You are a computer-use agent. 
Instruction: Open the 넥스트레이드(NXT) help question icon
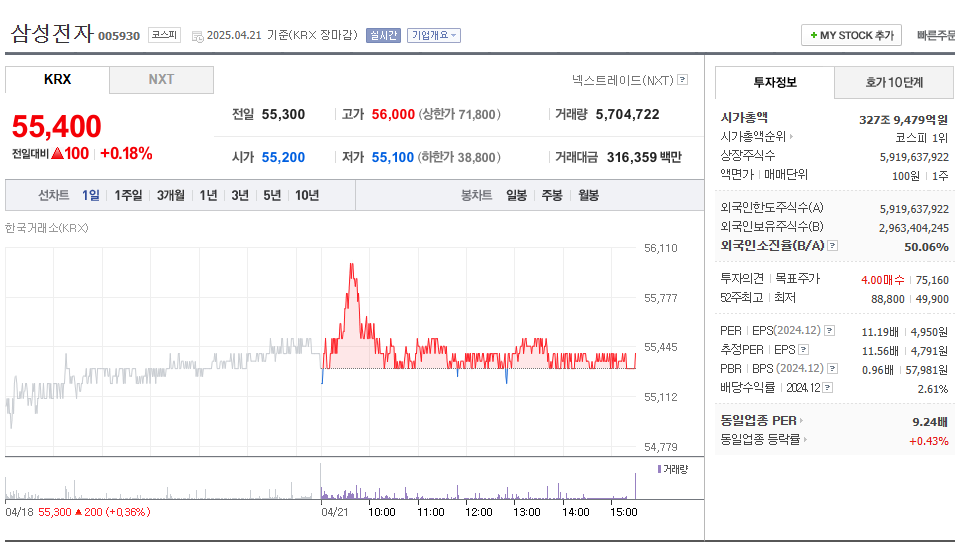(683, 79)
